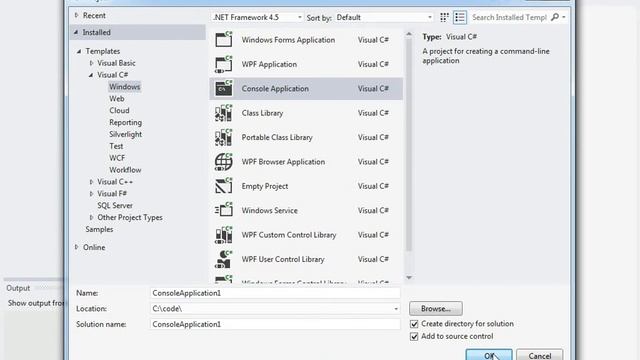
Task: Choose the WPF Browser Application globe icon
Action: click(x=224, y=162)
